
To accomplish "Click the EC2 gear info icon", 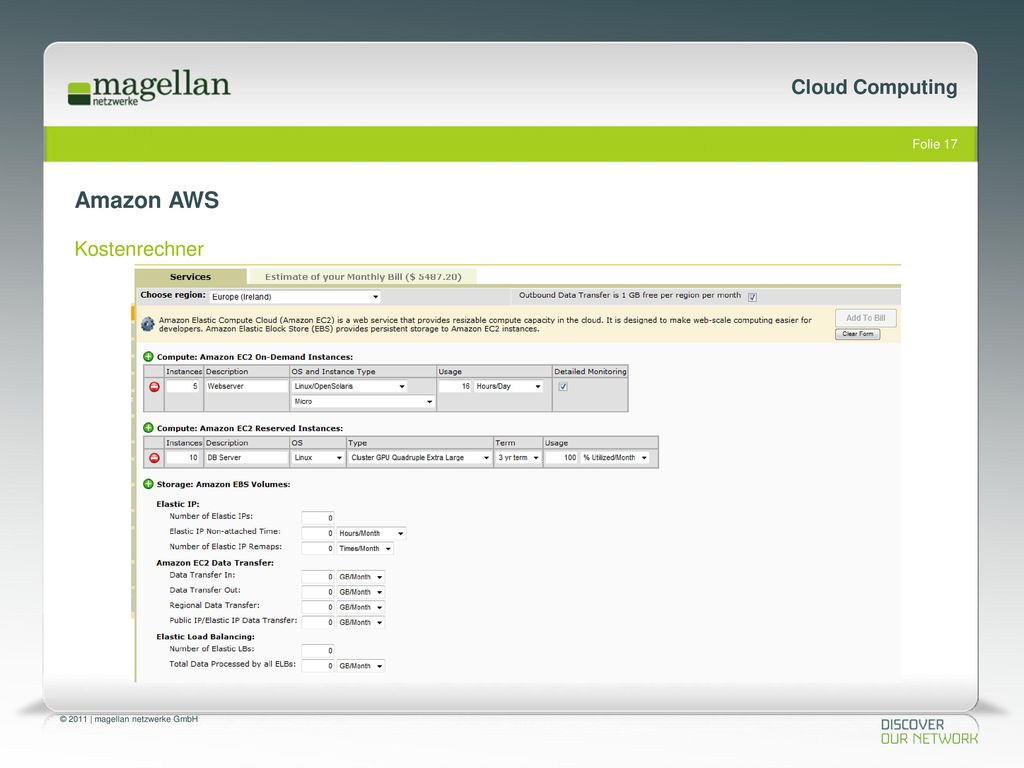I will (148, 324).
